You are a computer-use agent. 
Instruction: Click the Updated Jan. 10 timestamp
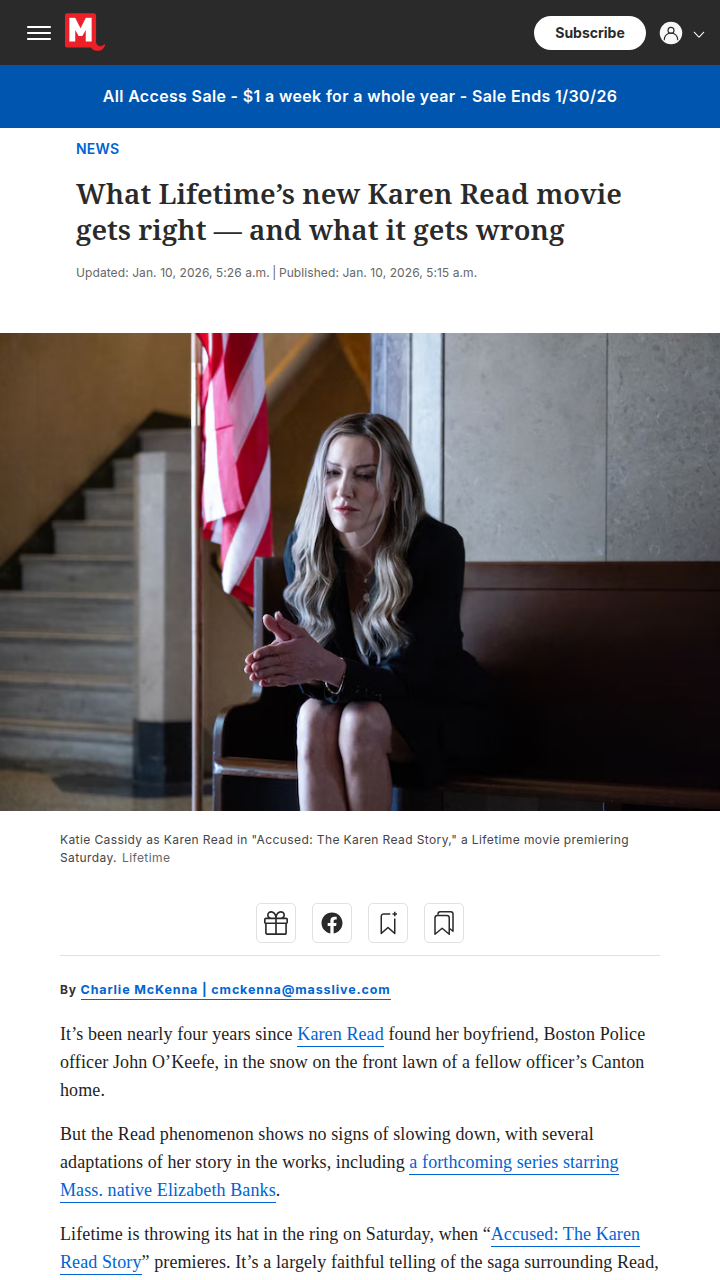[173, 273]
